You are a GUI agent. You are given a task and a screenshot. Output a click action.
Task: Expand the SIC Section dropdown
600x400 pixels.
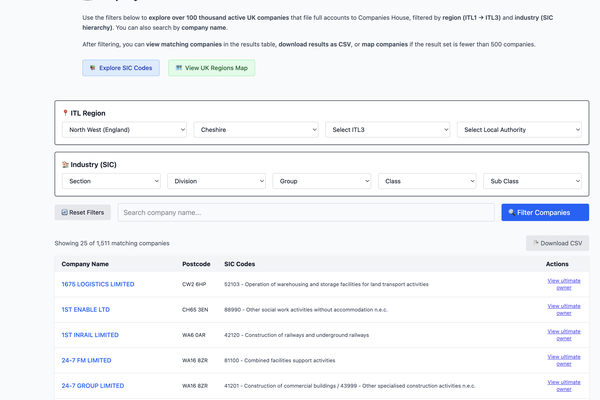pos(111,181)
